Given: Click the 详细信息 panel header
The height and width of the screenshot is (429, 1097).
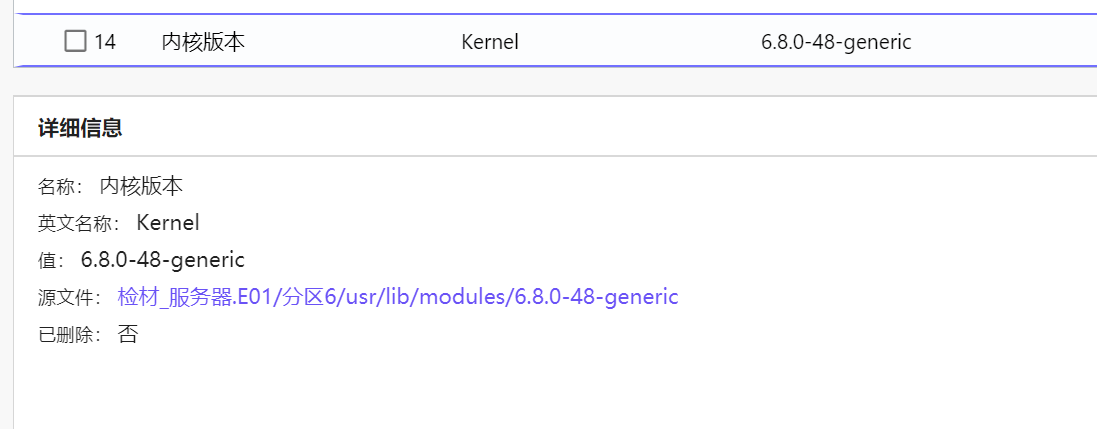Looking at the screenshot, I should coord(80,127).
